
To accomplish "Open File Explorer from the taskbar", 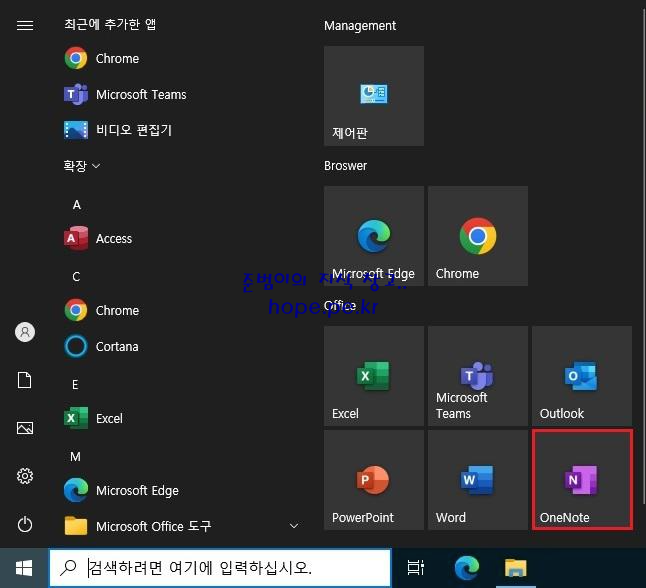I will 515,568.
